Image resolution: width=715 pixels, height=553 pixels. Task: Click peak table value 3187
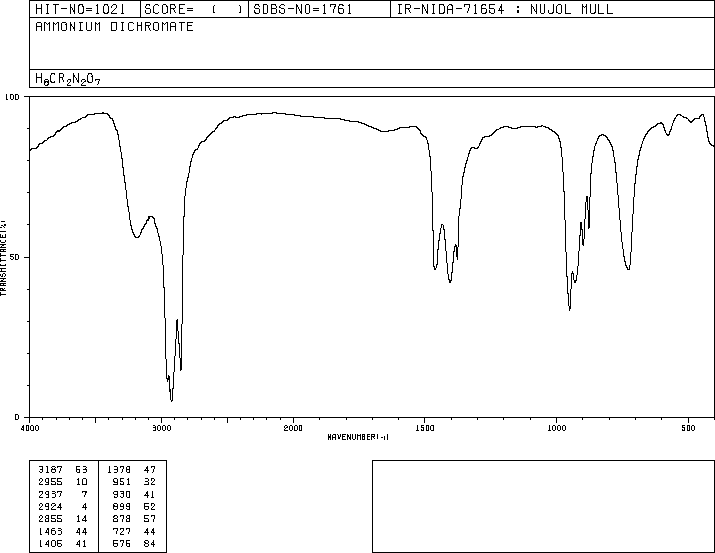point(50,470)
